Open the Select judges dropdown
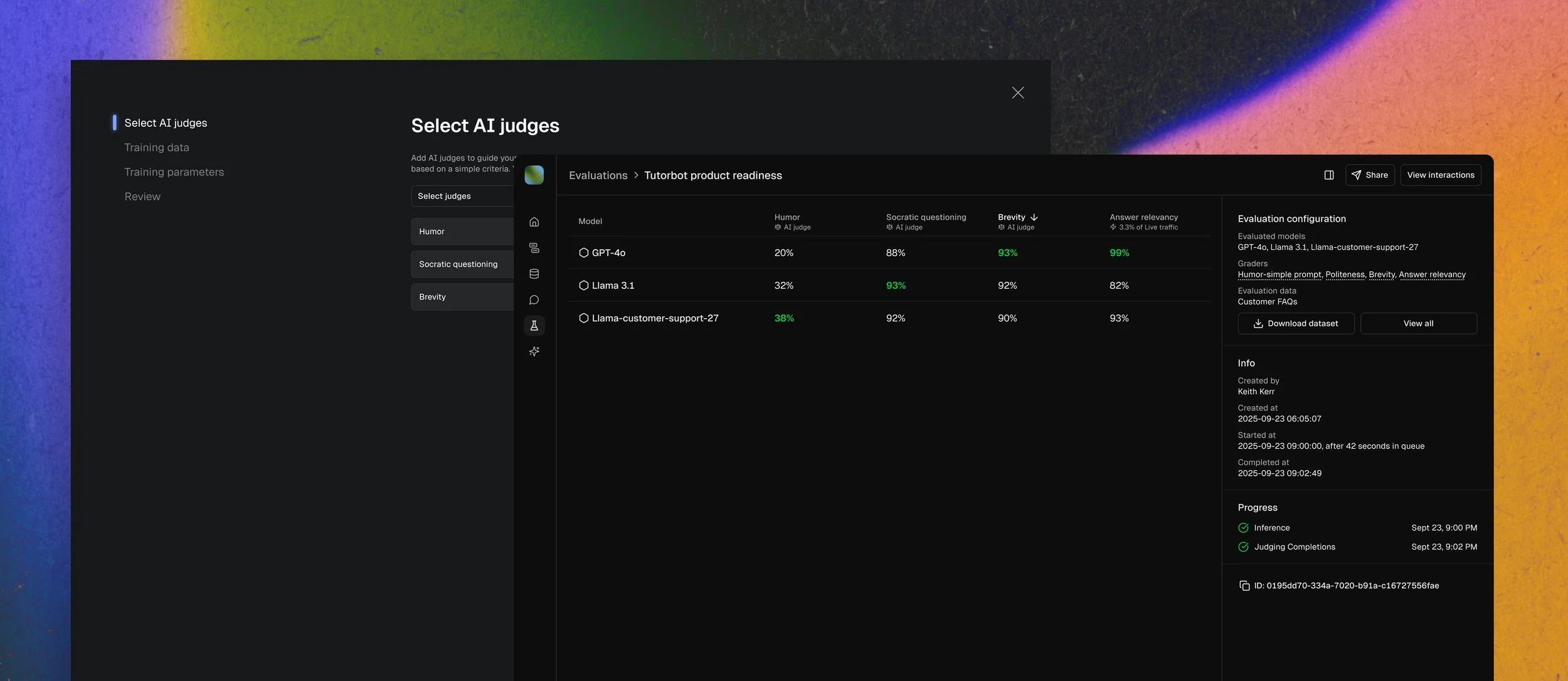The height and width of the screenshot is (681, 1568). pos(463,196)
